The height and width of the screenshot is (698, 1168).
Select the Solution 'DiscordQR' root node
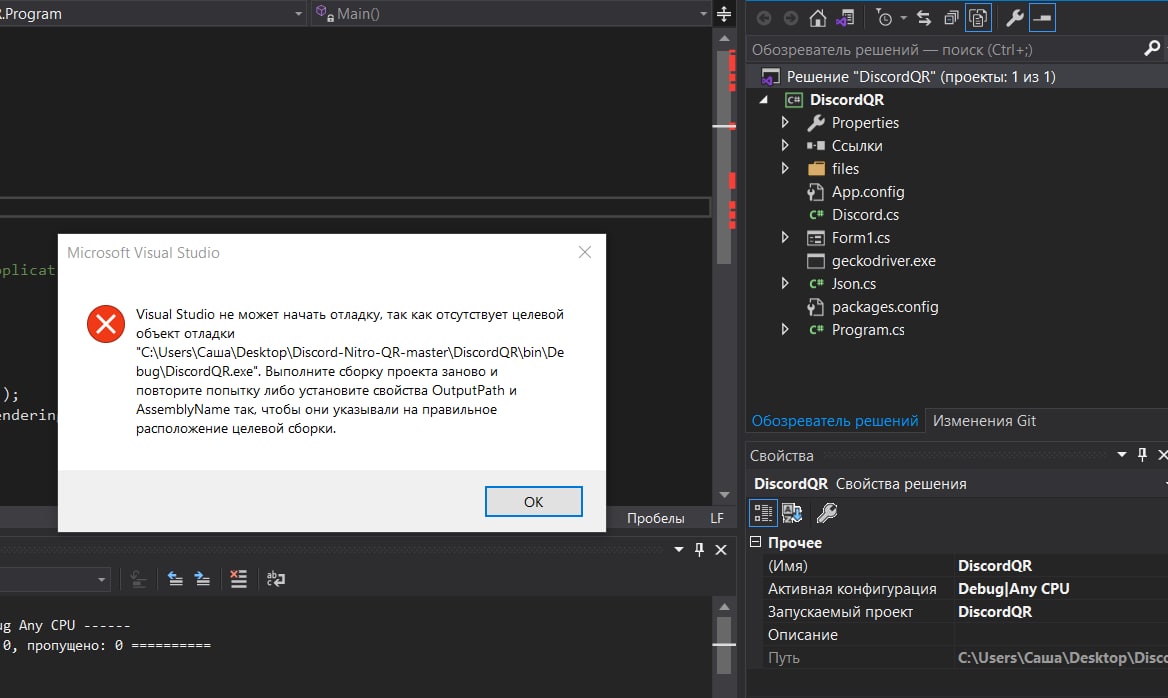click(x=921, y=77)
